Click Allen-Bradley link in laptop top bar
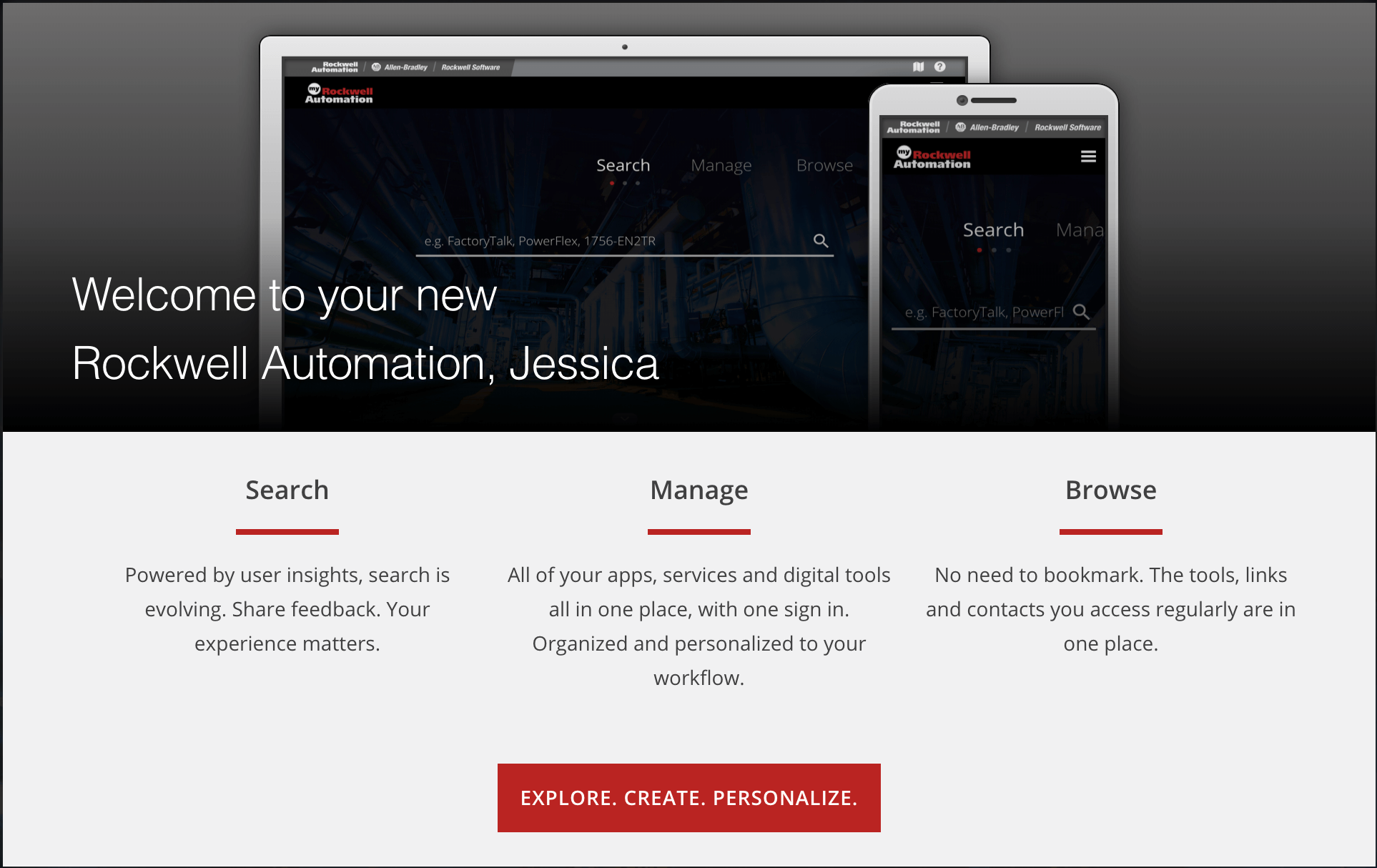 click(400, 67)
